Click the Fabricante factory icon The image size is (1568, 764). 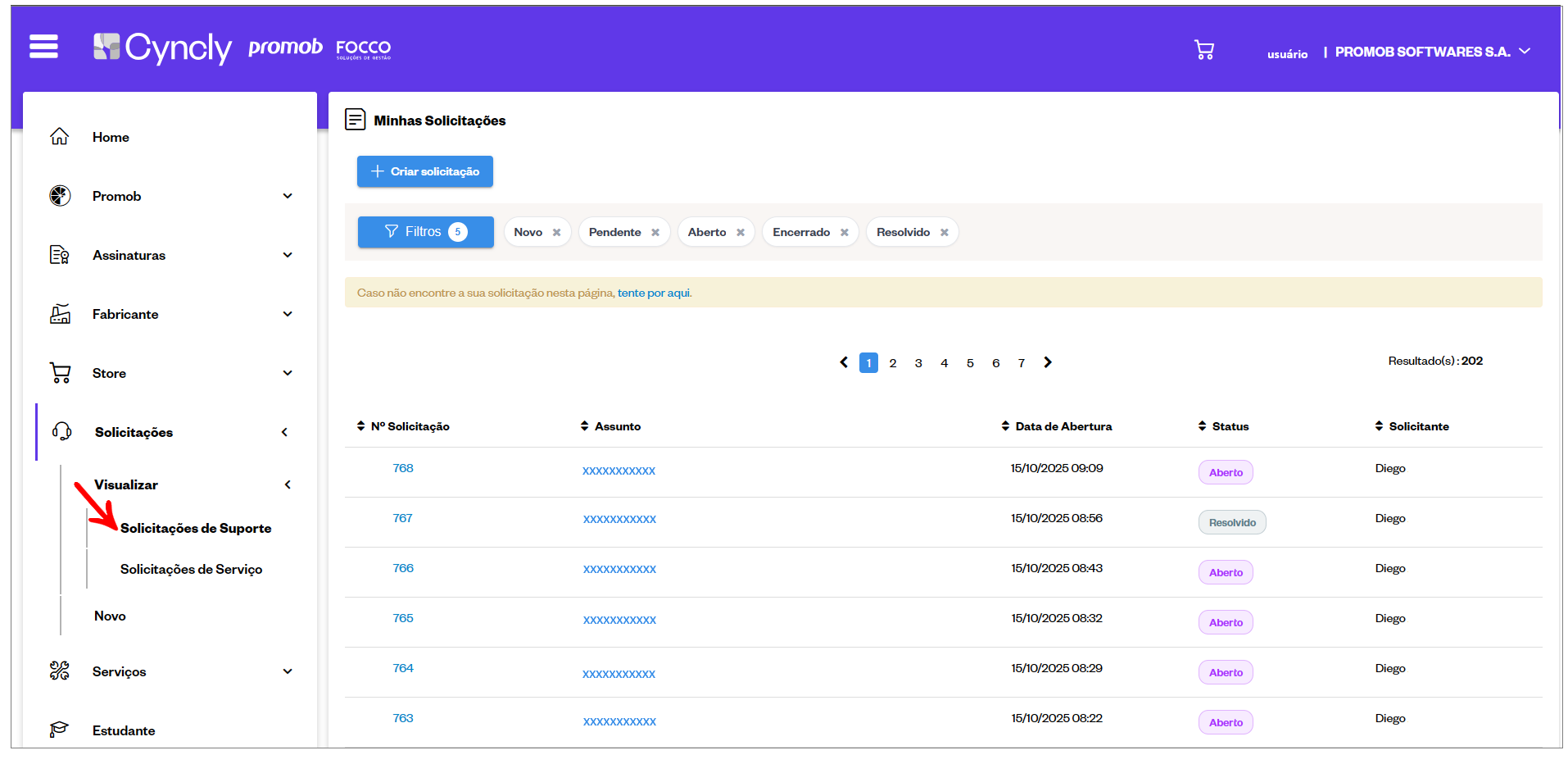tap(60, 314)
